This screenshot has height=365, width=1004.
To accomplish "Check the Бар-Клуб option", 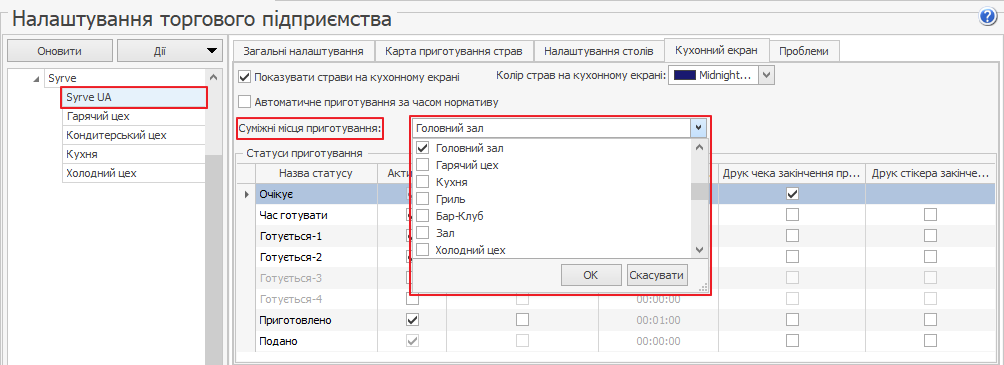I will 422,216.
